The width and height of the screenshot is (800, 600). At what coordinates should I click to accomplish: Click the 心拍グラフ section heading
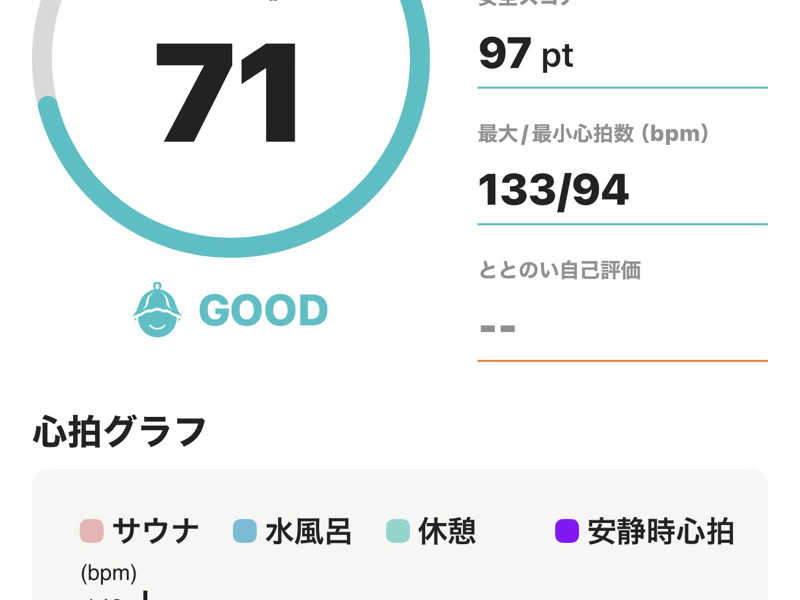(x=119, y=432)
